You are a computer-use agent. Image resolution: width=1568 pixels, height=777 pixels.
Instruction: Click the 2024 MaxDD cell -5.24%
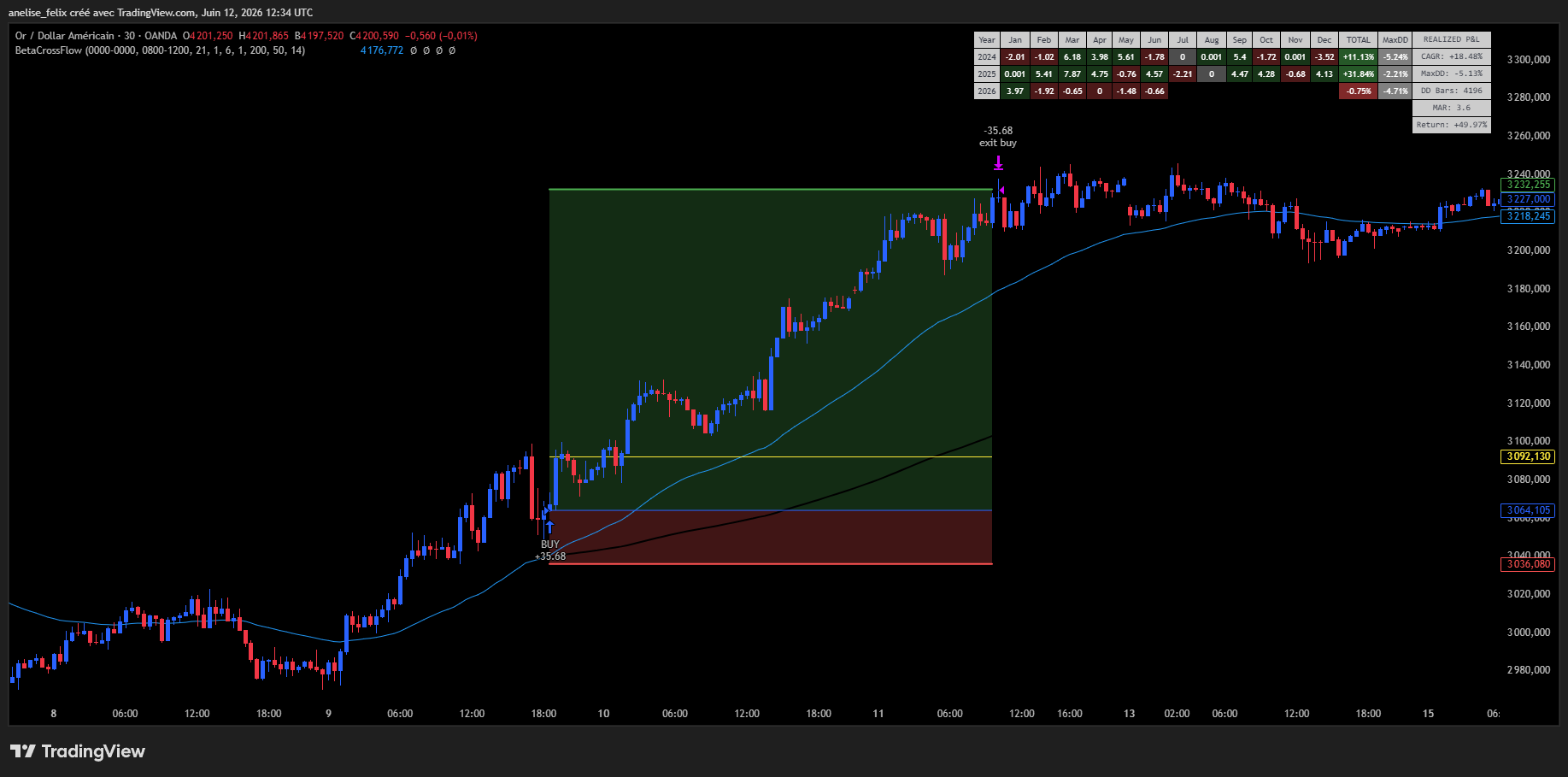[x=1395, y=57]
